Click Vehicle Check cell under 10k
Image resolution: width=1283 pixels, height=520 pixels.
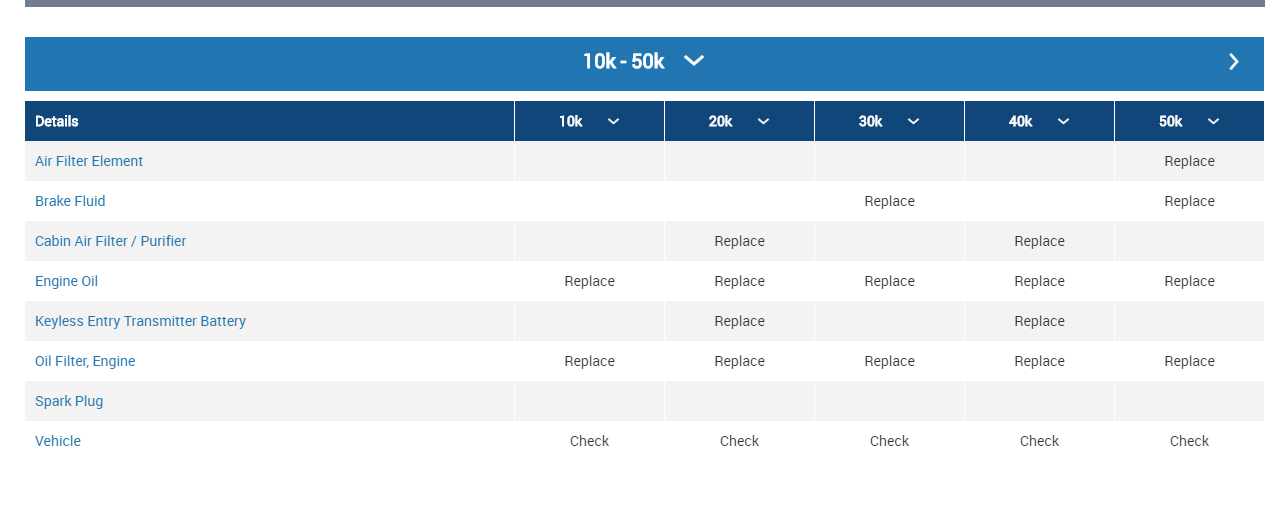pos(589,441)
